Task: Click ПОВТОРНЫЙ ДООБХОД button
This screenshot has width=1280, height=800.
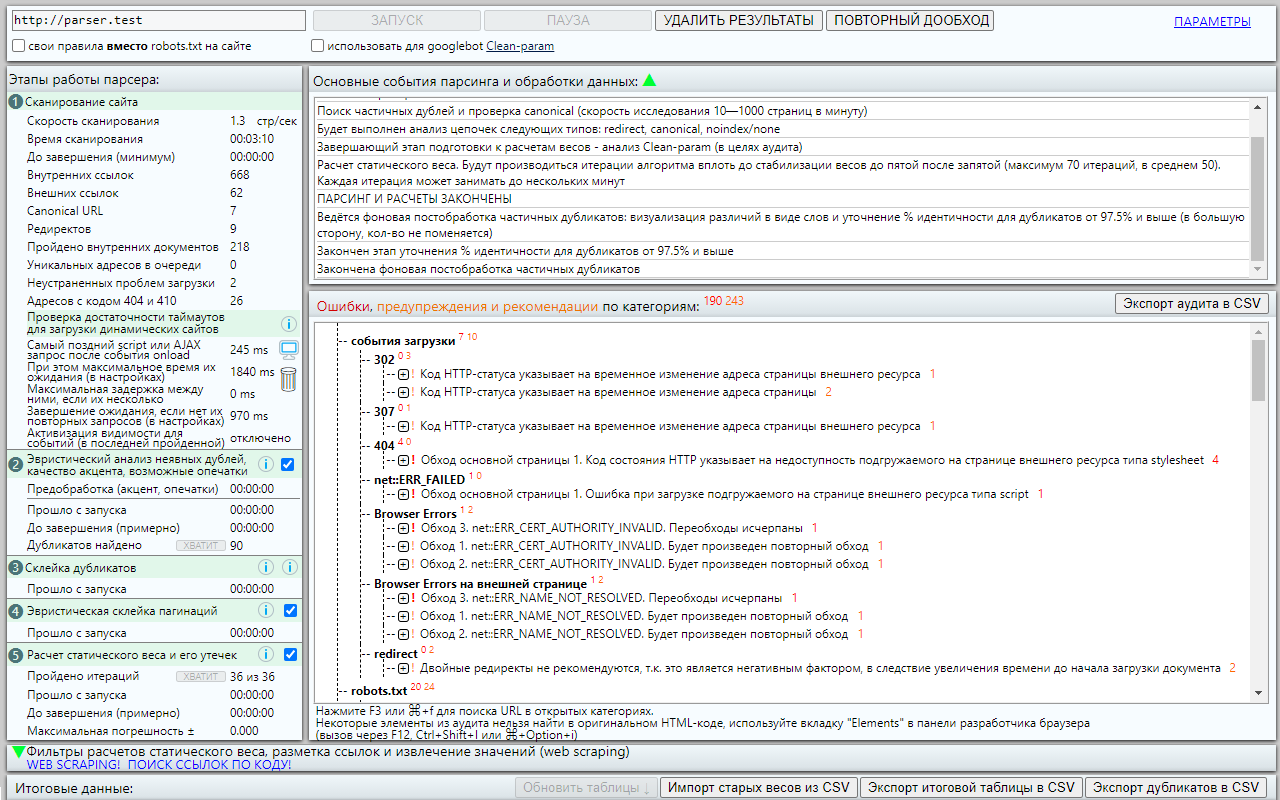Action: click(910, 20)
